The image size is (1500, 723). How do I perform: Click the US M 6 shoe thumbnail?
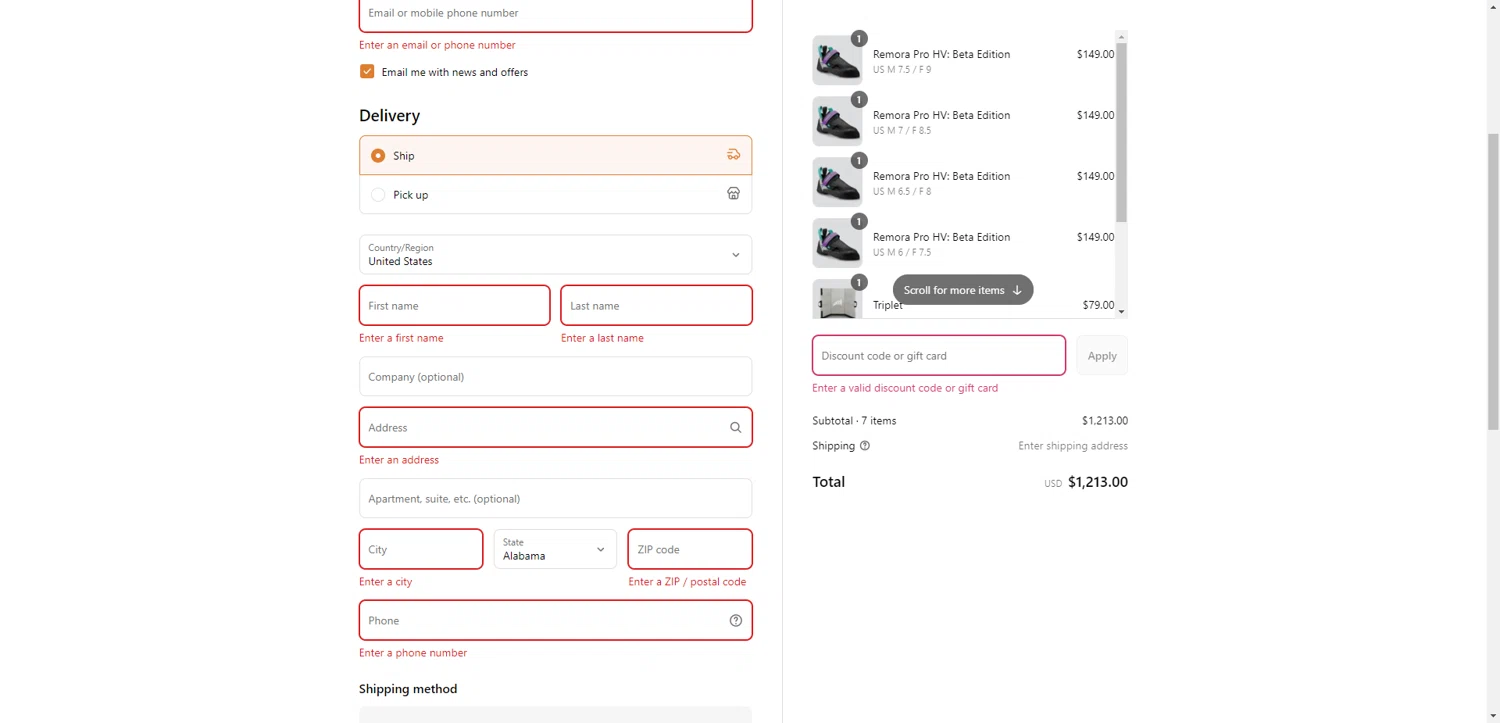pyautogui.click(x=836, y=243)
